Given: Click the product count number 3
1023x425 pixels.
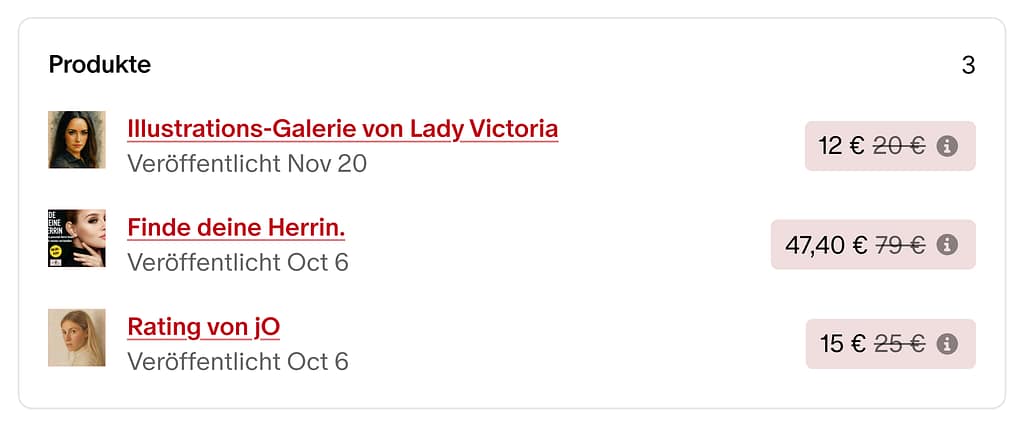Looking at the screenshot, I should [x=968, y=66].
